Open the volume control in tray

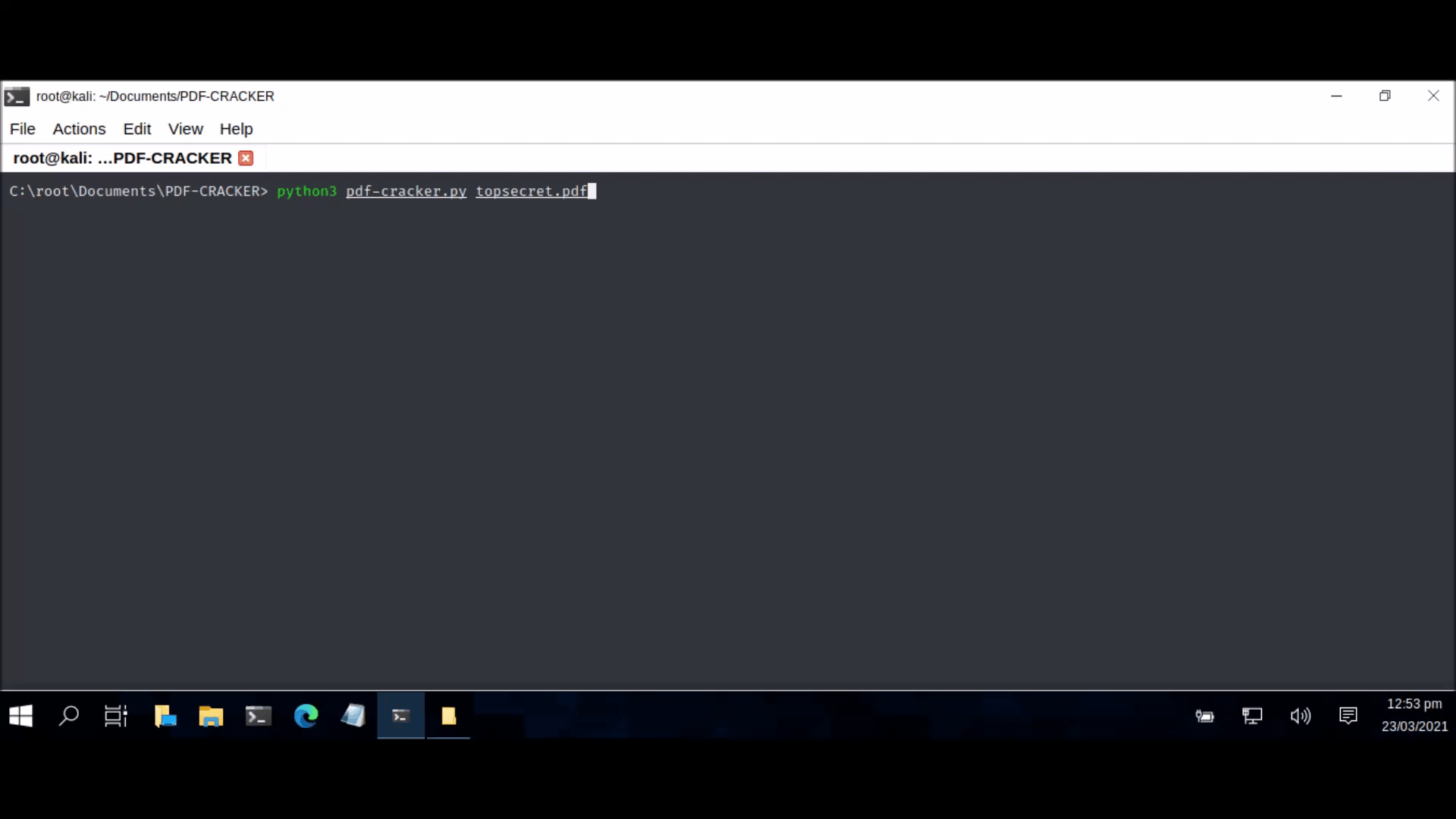click(1300, 716)
